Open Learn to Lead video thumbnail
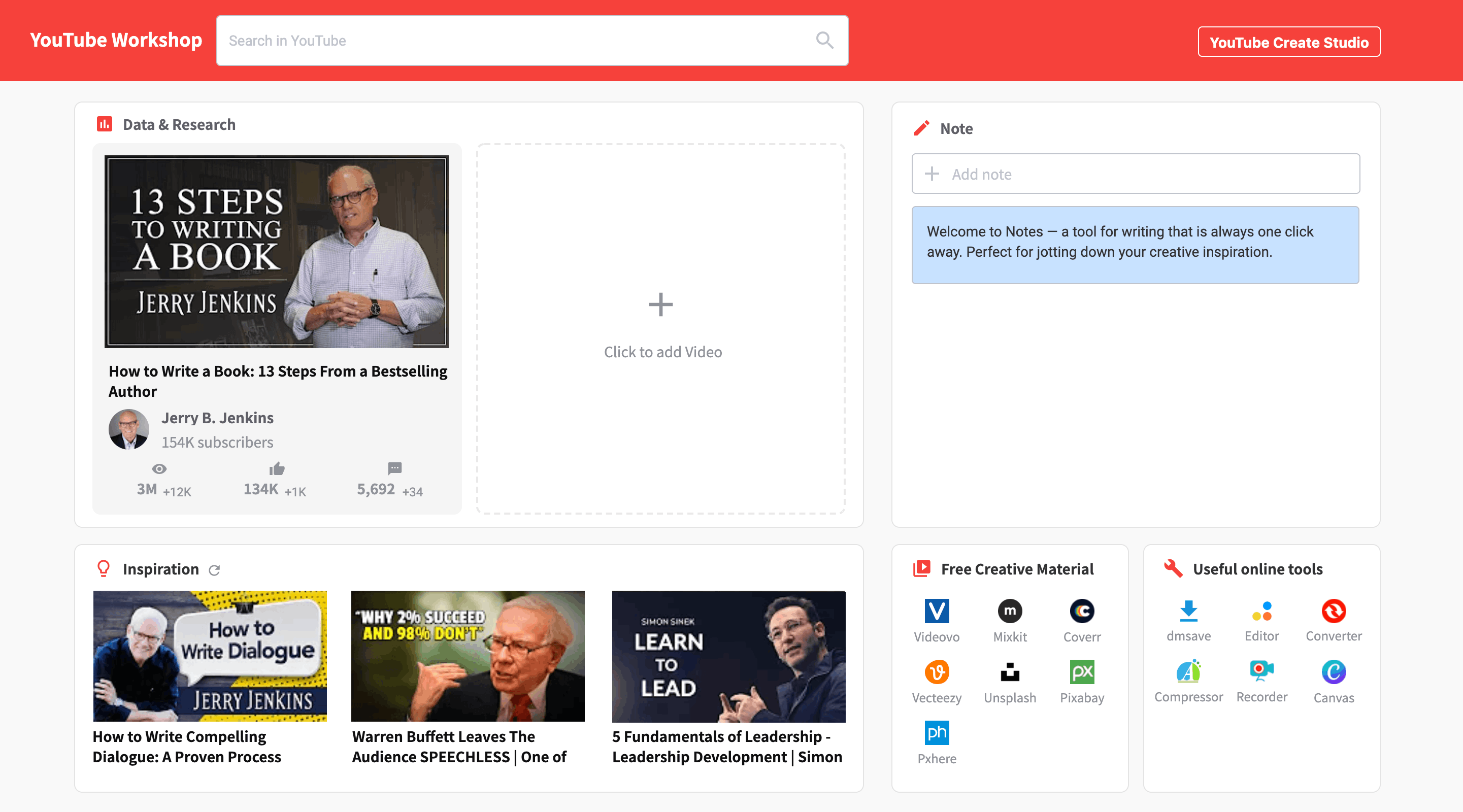 [728, 656]
